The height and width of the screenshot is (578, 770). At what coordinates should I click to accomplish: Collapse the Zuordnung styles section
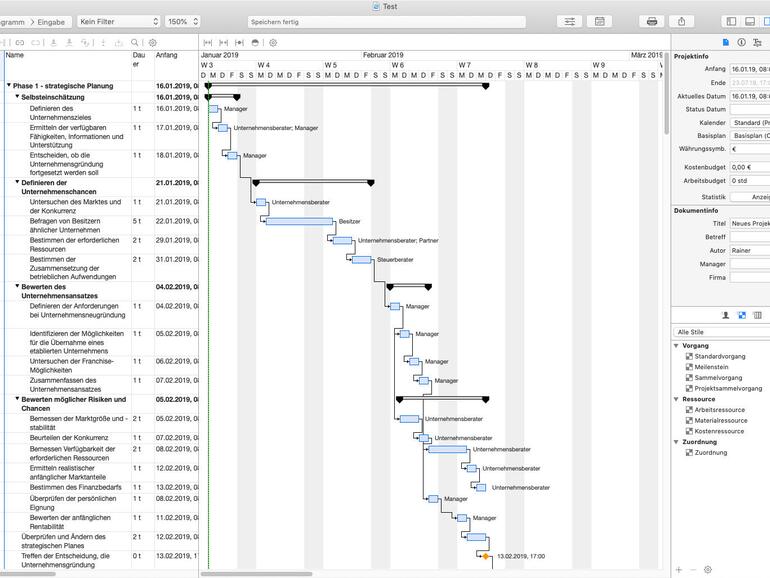[676, 442]
